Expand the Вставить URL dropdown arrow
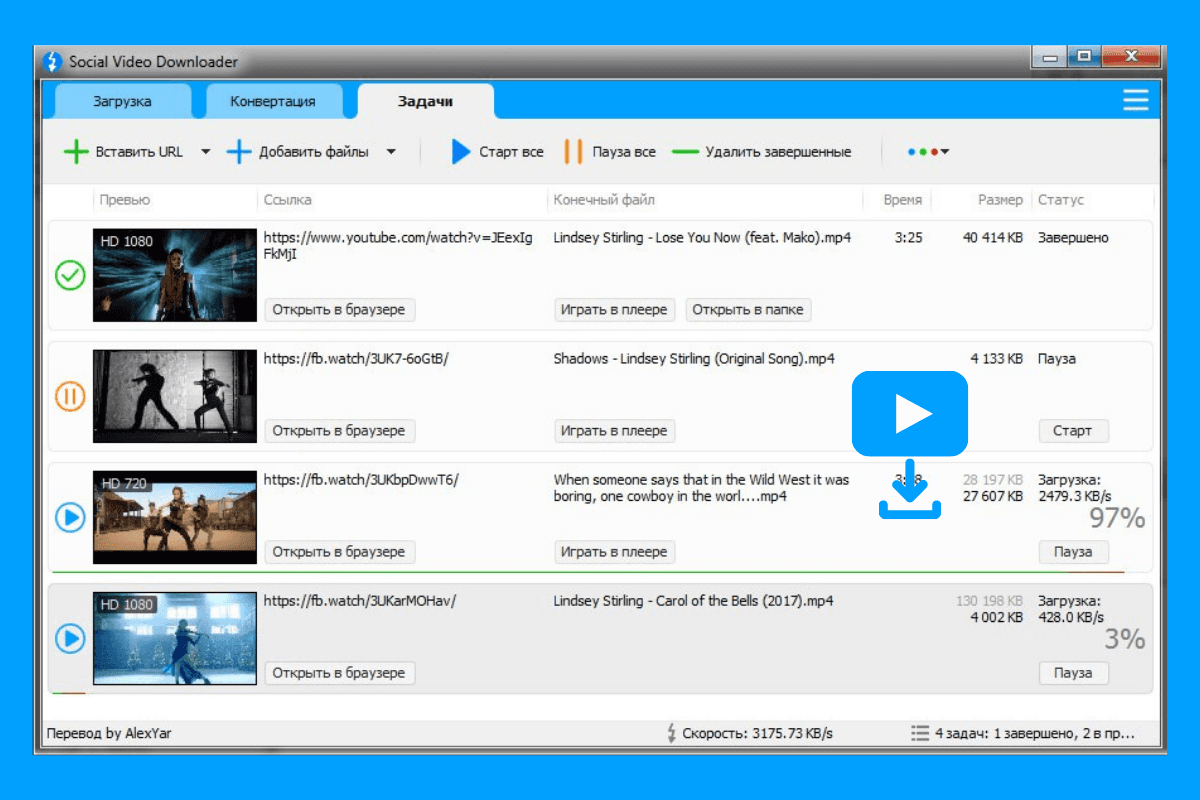The width and height of the screenshot is (1200, 800). pos(205,152)
